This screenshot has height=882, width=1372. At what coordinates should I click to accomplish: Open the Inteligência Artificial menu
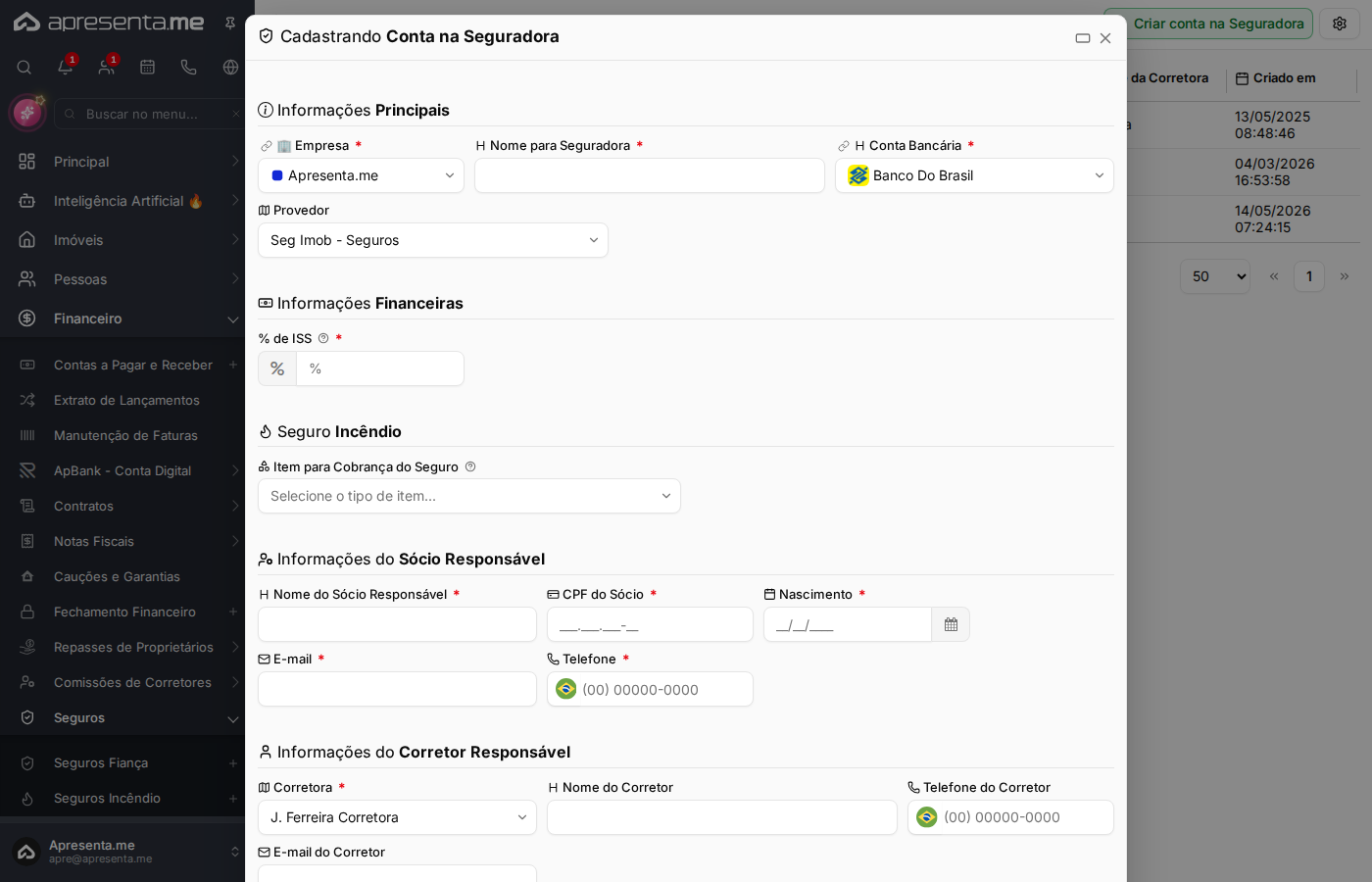pyautogui.click(x=122, y=201)
